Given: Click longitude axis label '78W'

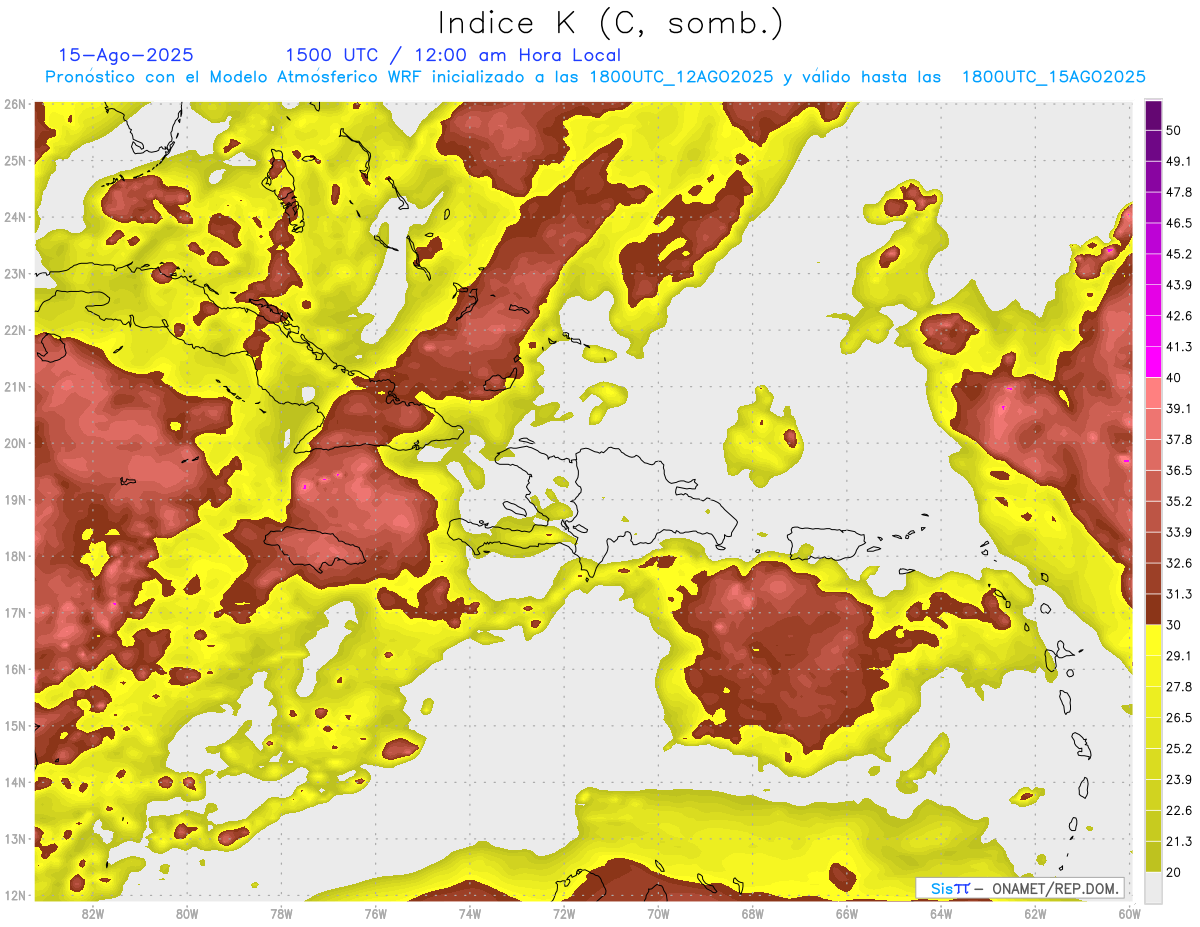Looking at the screenshot, I should 281,913.
